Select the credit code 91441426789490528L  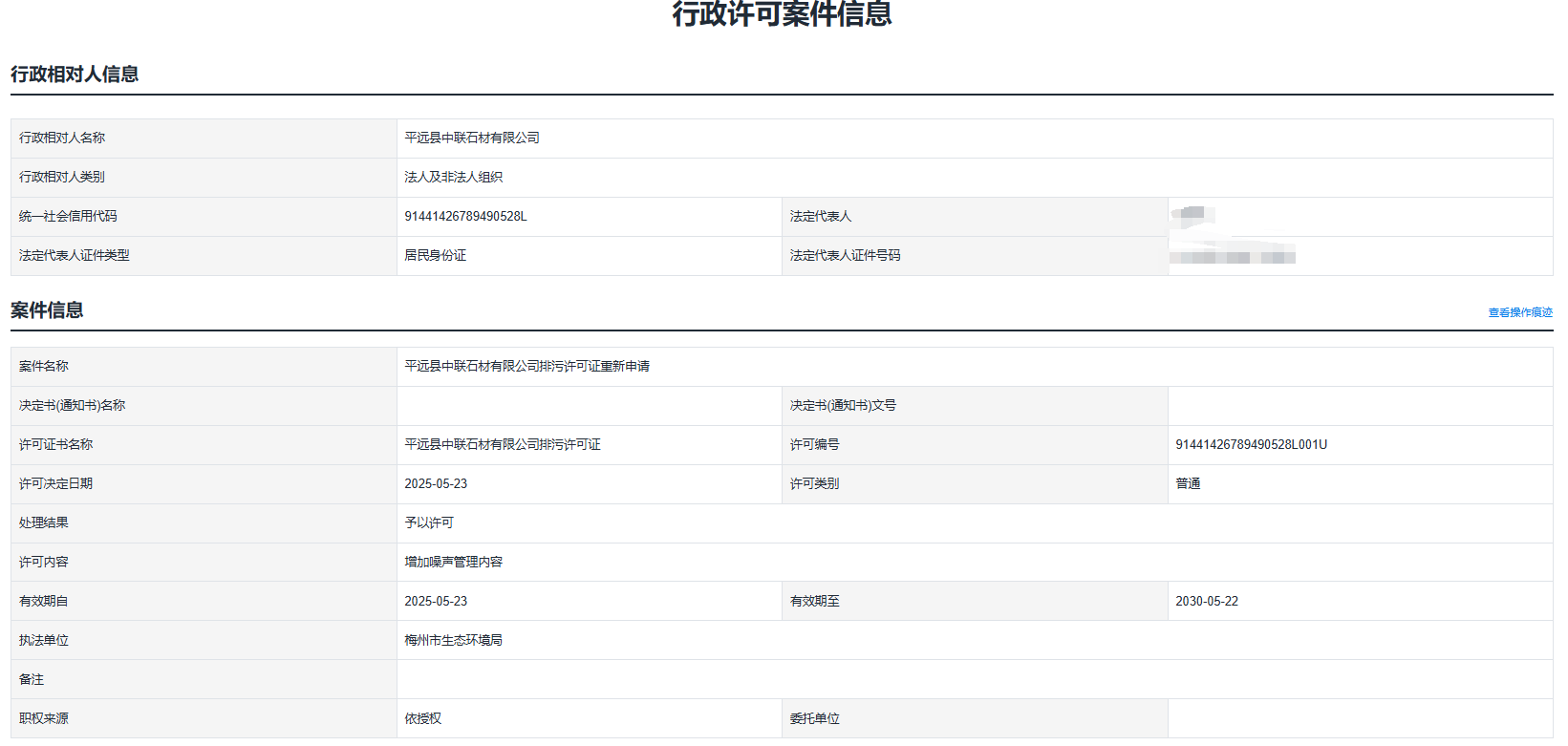coord(465,217)
